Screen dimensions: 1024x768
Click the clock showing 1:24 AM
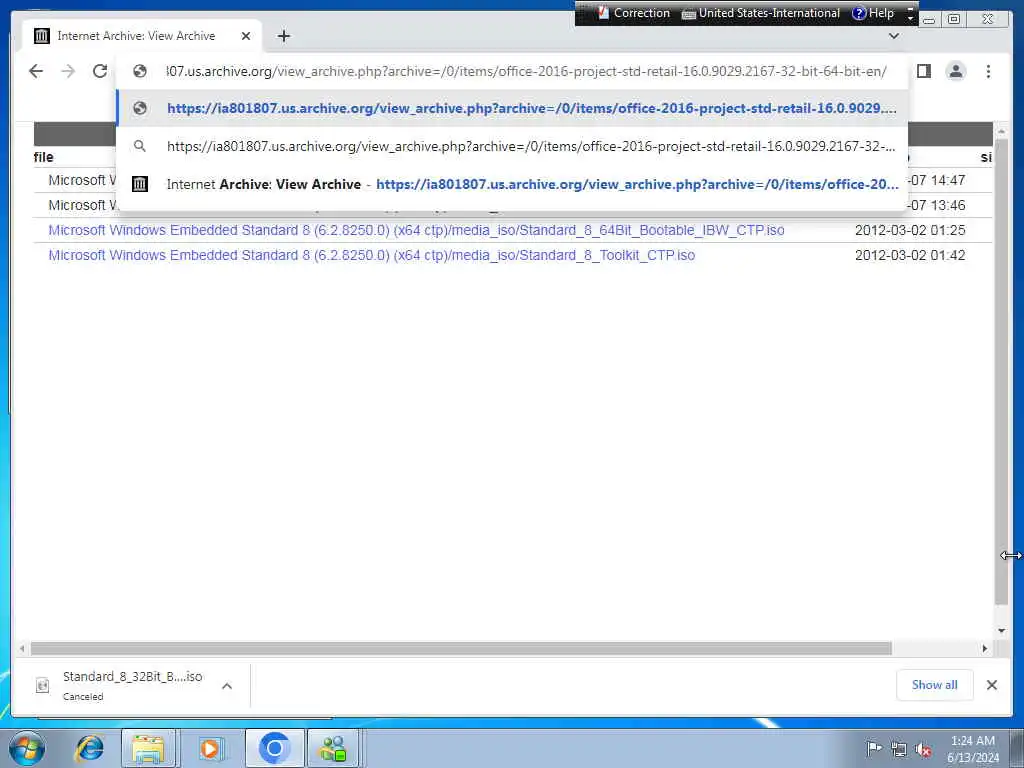tap(972, 749)
